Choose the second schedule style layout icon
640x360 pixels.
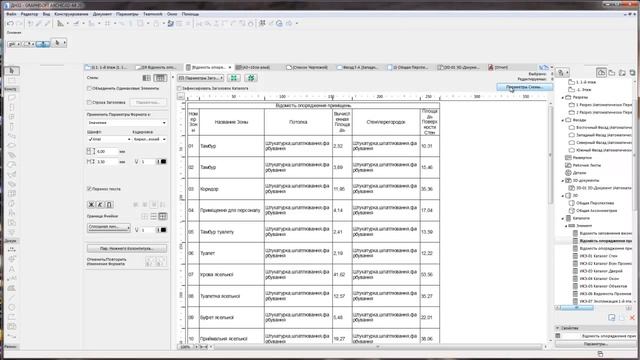click(x=160, y=78)
